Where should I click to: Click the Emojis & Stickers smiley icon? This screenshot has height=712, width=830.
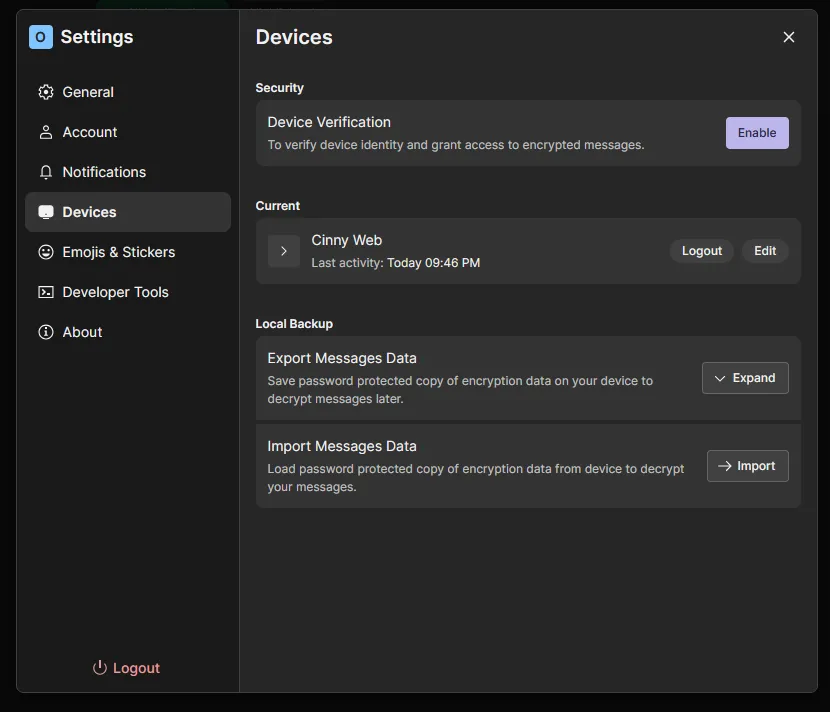[x=46, y=252]
